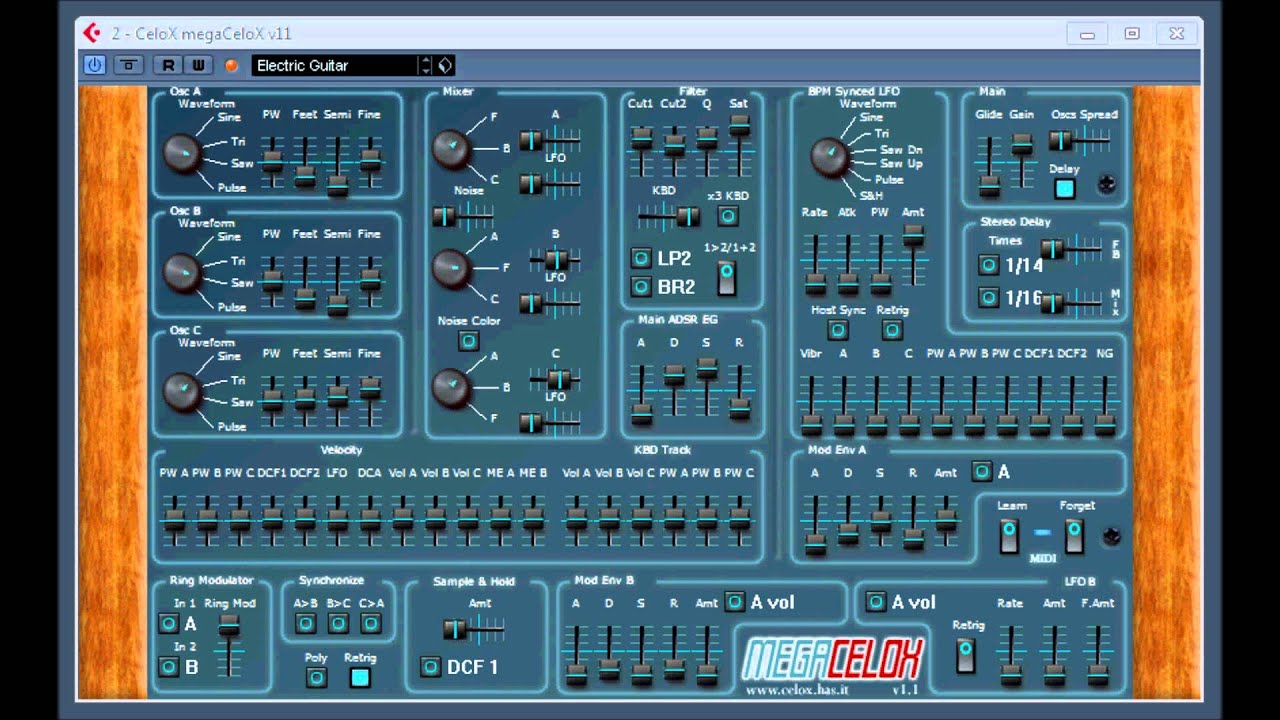Flip the MIDI Forget switch

pos(1073,536)
